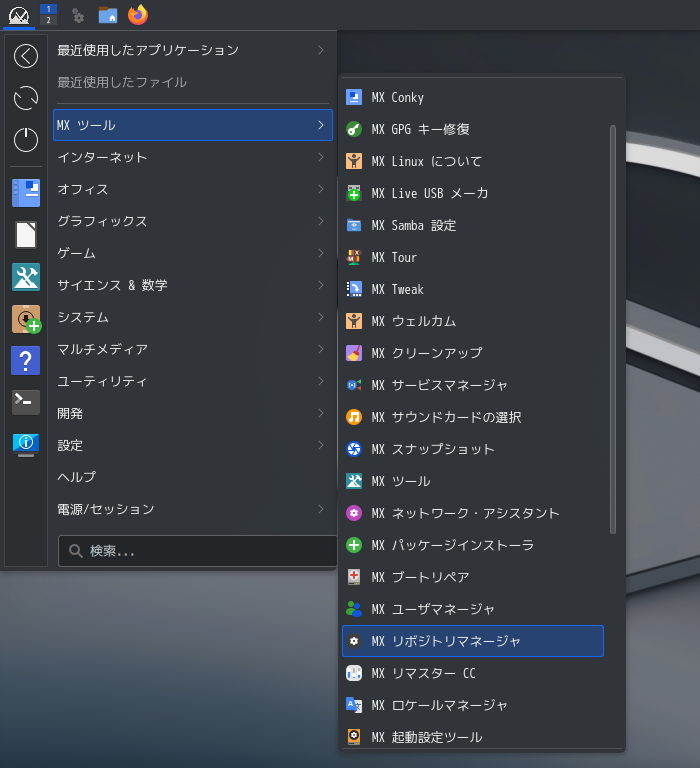The height and width of the screenshot is (768, 700).
Task: Open the MX Conky sidebar favorite icon
Action: [x=26, y=192]
